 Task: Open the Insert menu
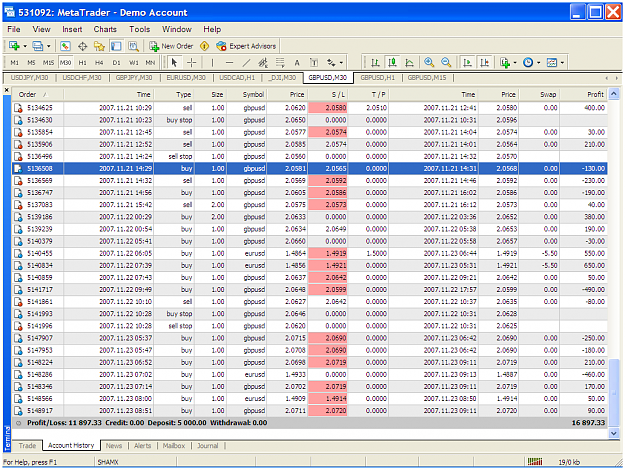(x=72, y=29)
